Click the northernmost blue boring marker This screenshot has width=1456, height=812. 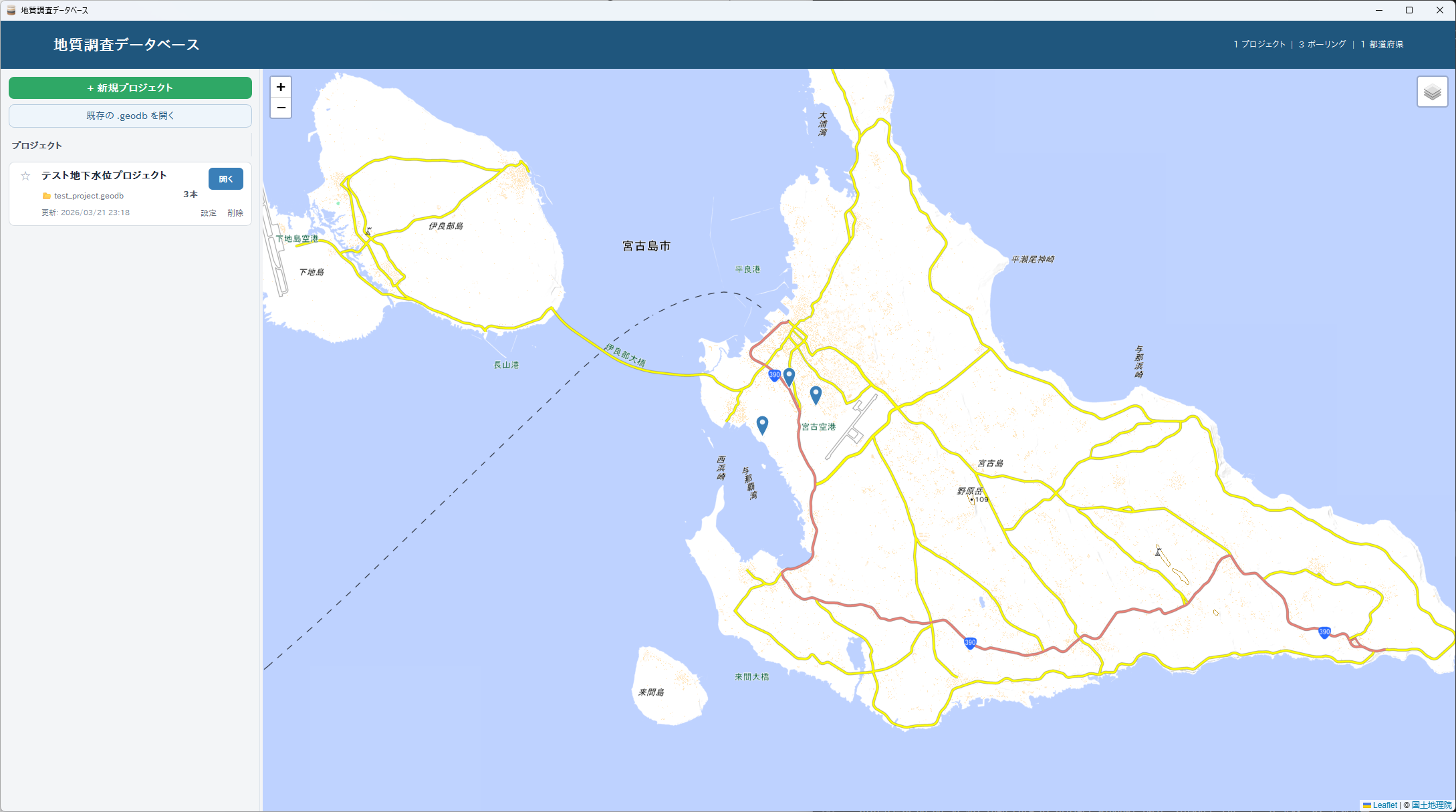click(x=789, y=376)
